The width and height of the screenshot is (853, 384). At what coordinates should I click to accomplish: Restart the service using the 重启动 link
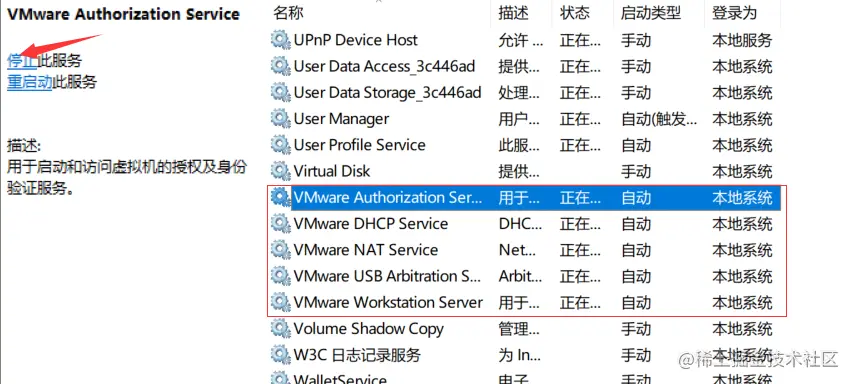pos(29,82)
